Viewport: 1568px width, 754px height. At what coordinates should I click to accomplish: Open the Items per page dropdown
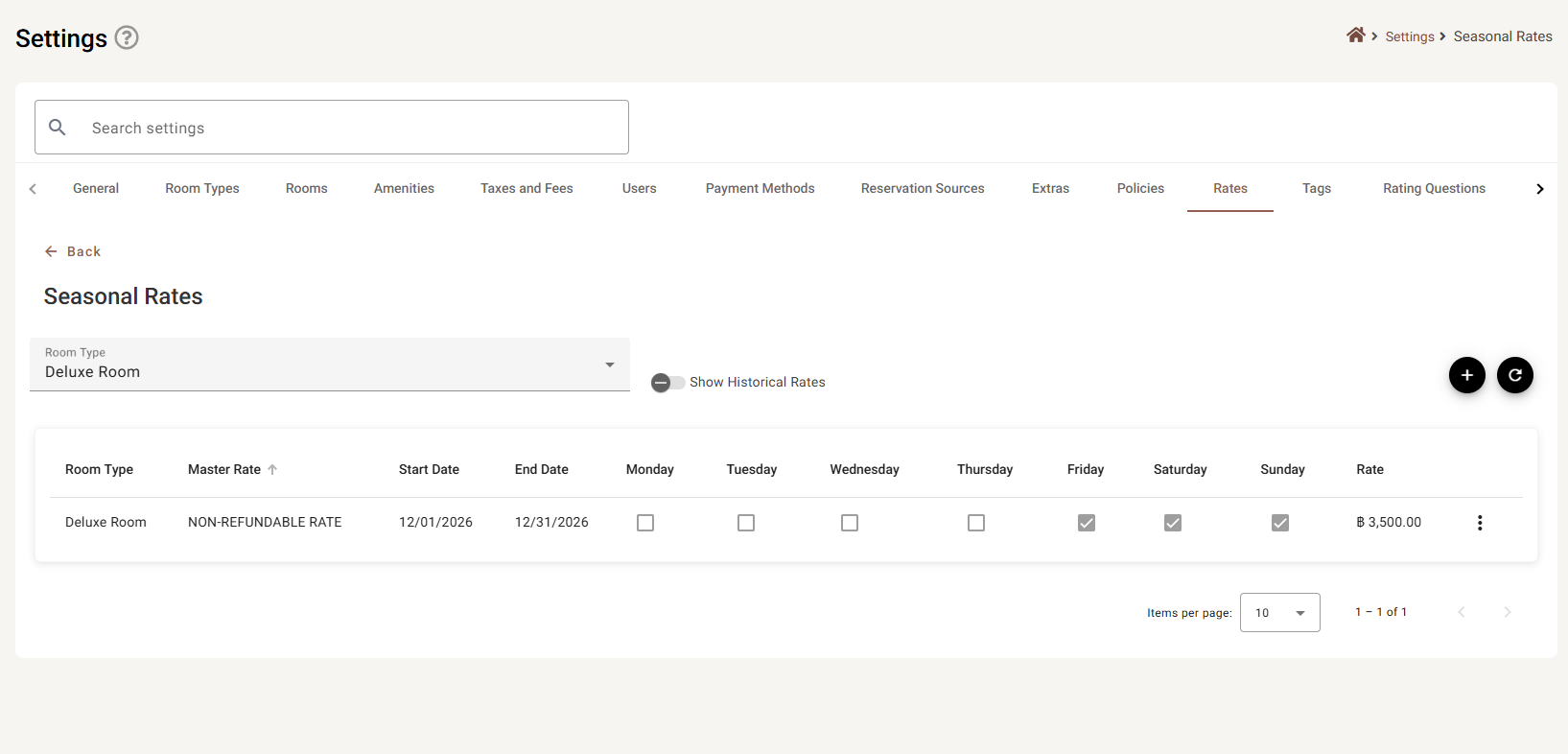coord(1280,612)
